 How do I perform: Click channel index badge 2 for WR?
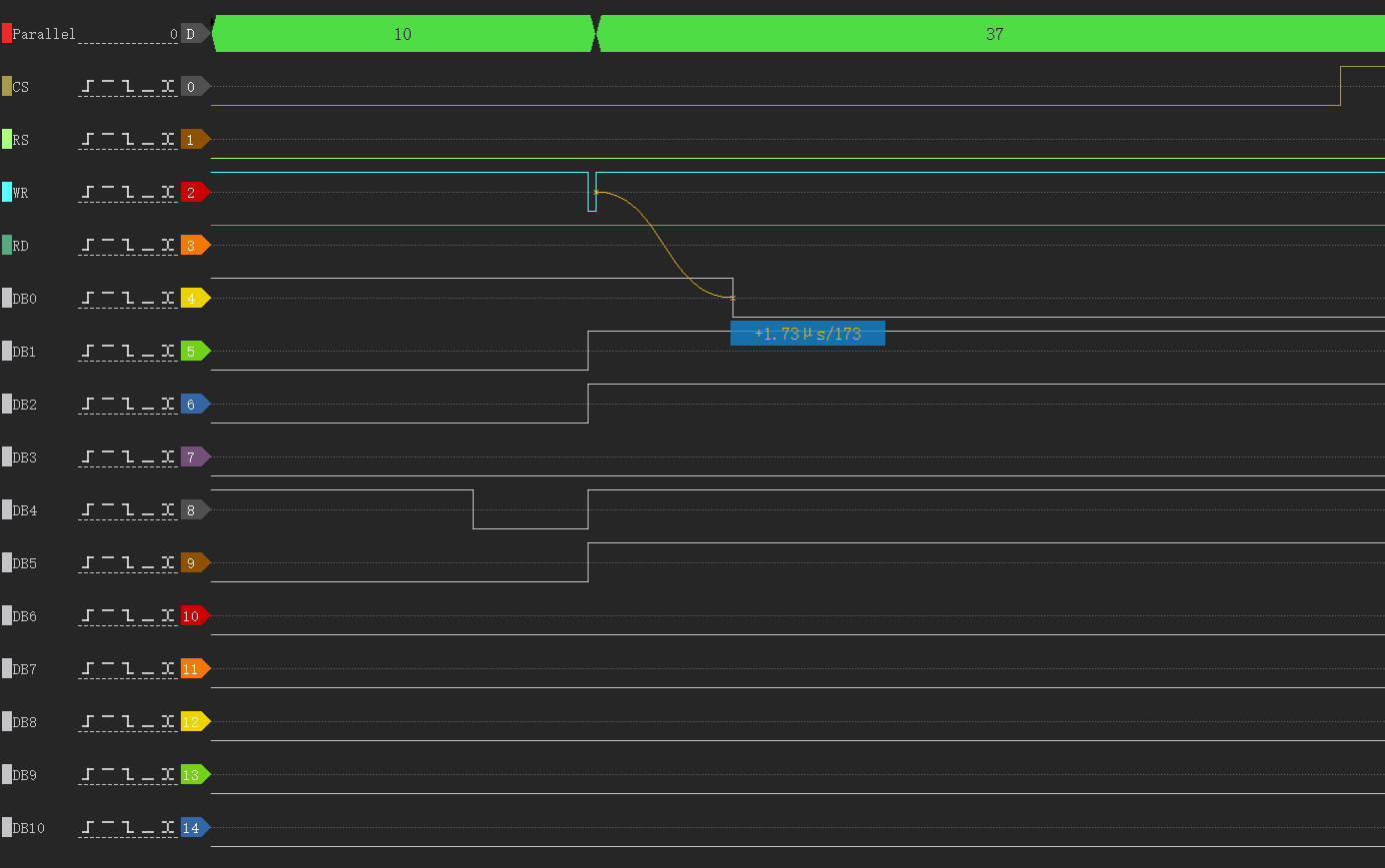click(195, 192)
